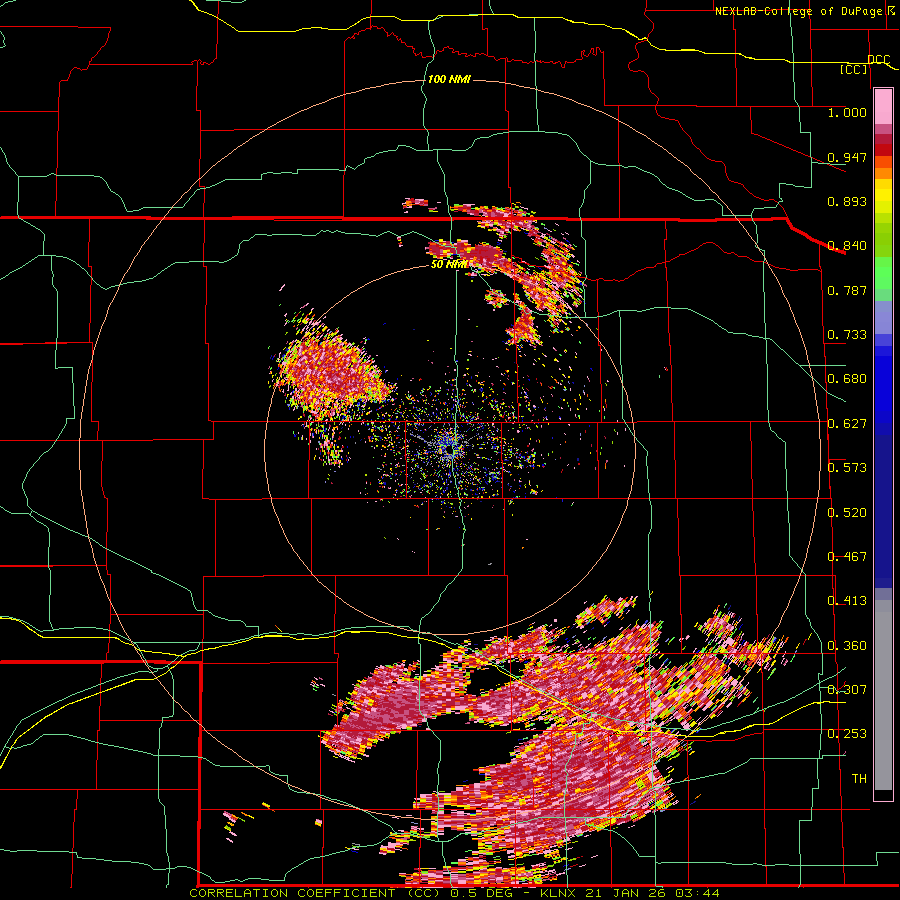Click the 0.467 legend value
The image size is (900, 900).
pos(847,556)
